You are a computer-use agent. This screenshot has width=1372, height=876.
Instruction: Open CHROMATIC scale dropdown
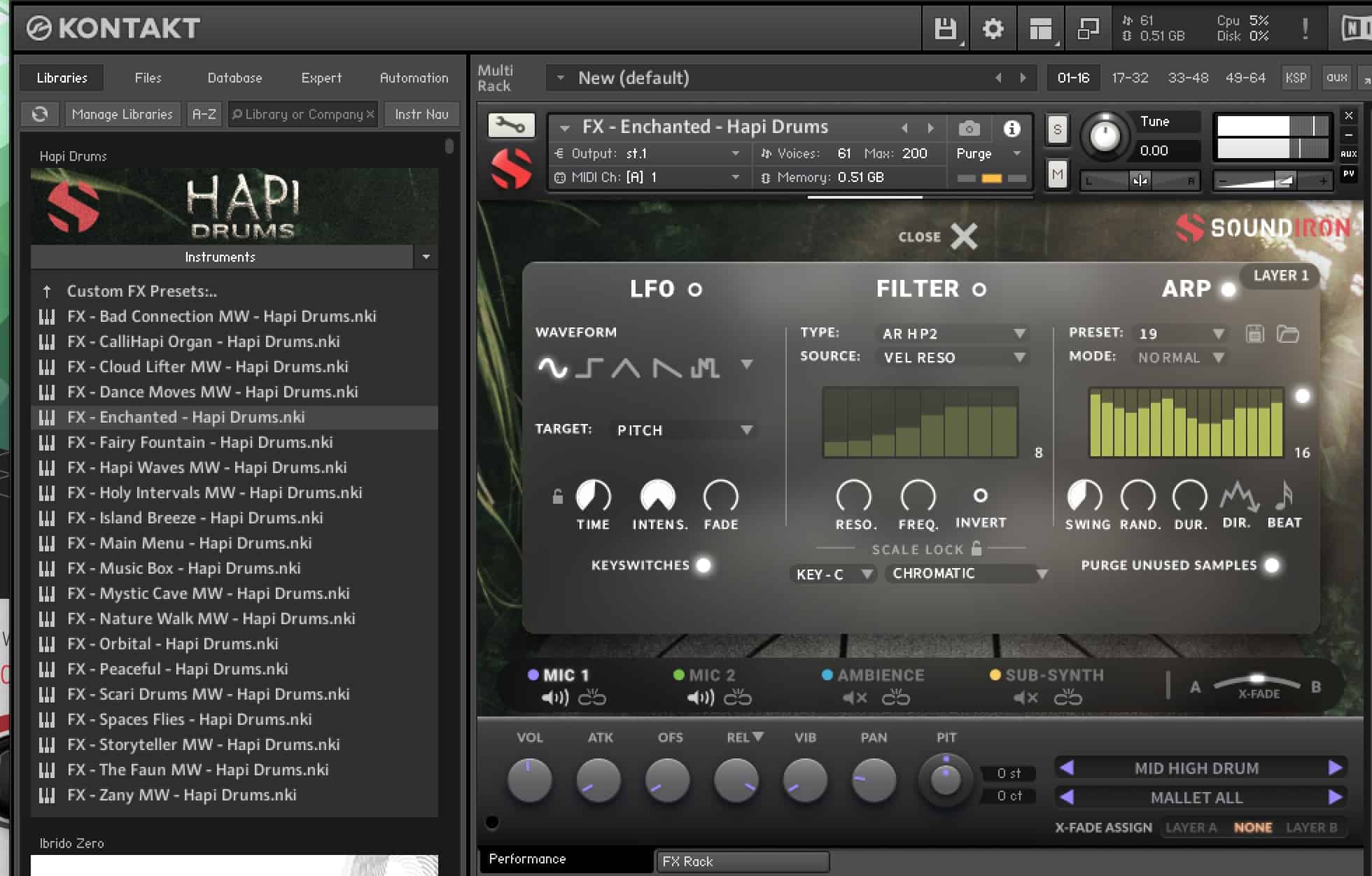(x=967, y=574)
